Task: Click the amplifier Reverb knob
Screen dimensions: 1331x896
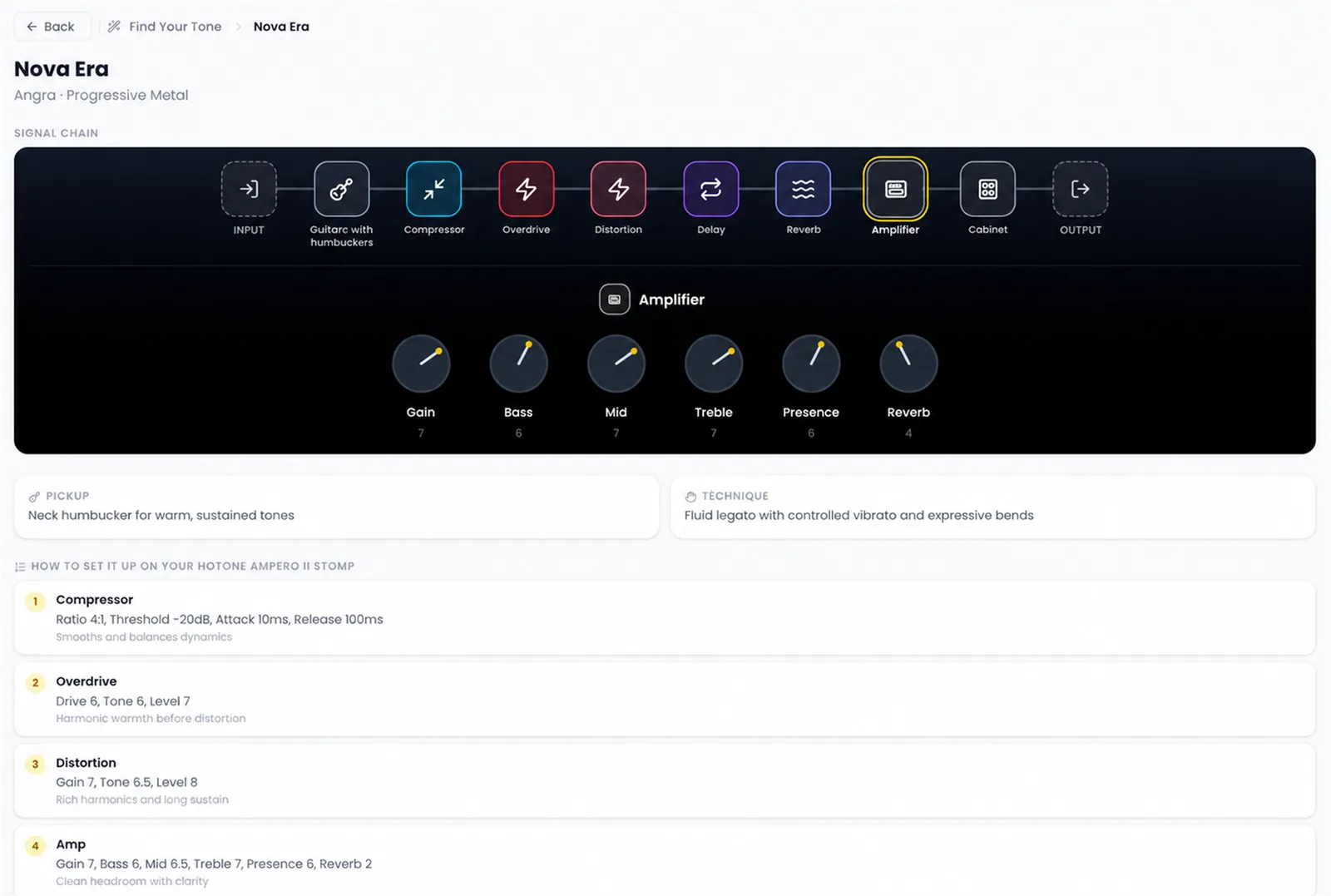Action: coord(908,364)
